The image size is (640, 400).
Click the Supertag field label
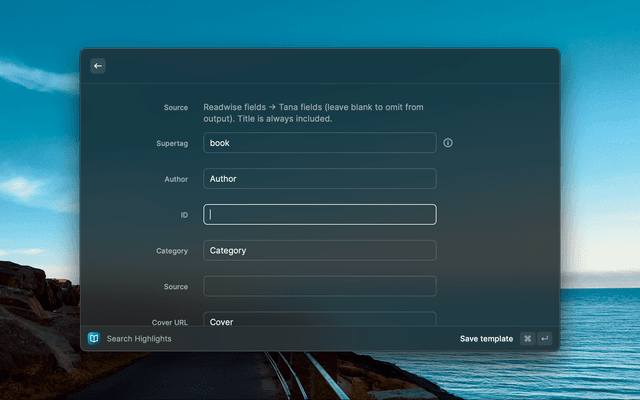(x=171, y=143)
